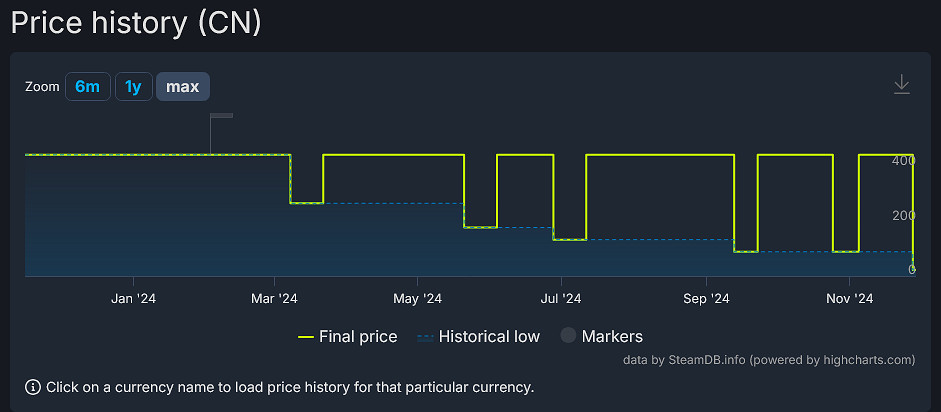Click the dashed Historical low line symbol
Screen dimensions: 941x412
tap(426, 337)
